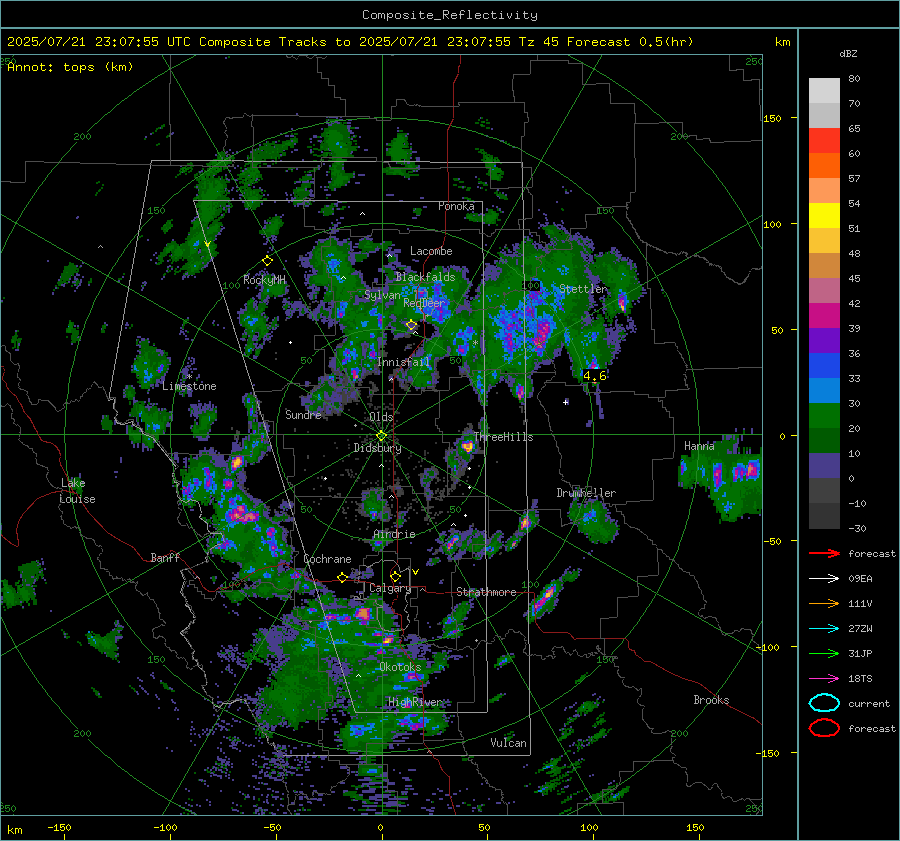Viewport: 900px width, 841px height.
Task: Select the magenta 39-42 dBZ swatch
Action: (x=824, y=316)
